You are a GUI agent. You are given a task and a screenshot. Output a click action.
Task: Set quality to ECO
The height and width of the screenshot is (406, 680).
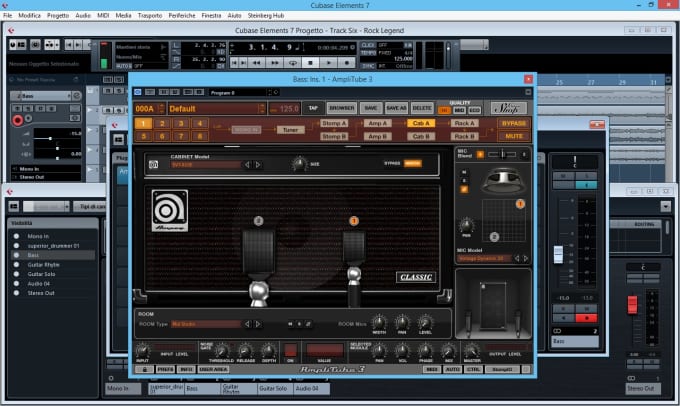[x=474, y=111]
